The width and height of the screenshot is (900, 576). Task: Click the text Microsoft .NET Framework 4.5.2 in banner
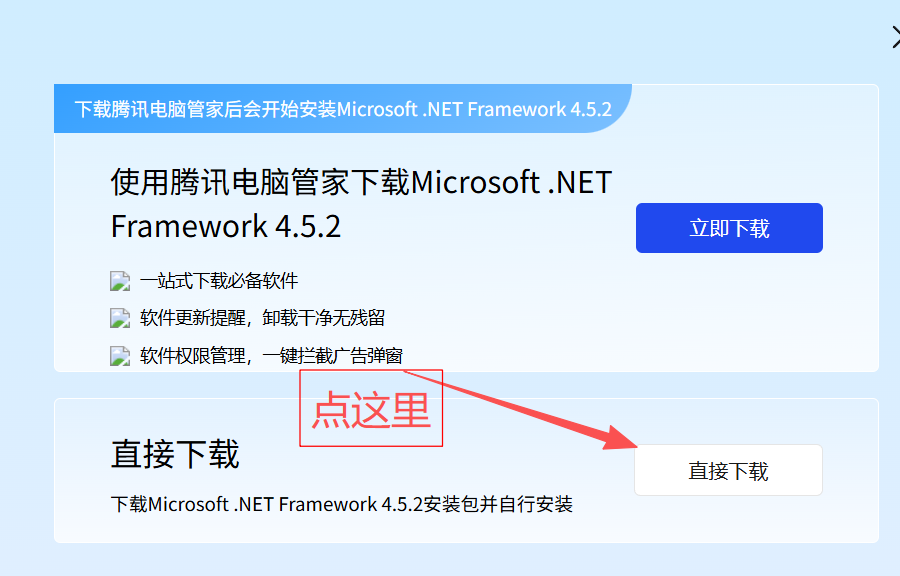click(x=474, y=109)
